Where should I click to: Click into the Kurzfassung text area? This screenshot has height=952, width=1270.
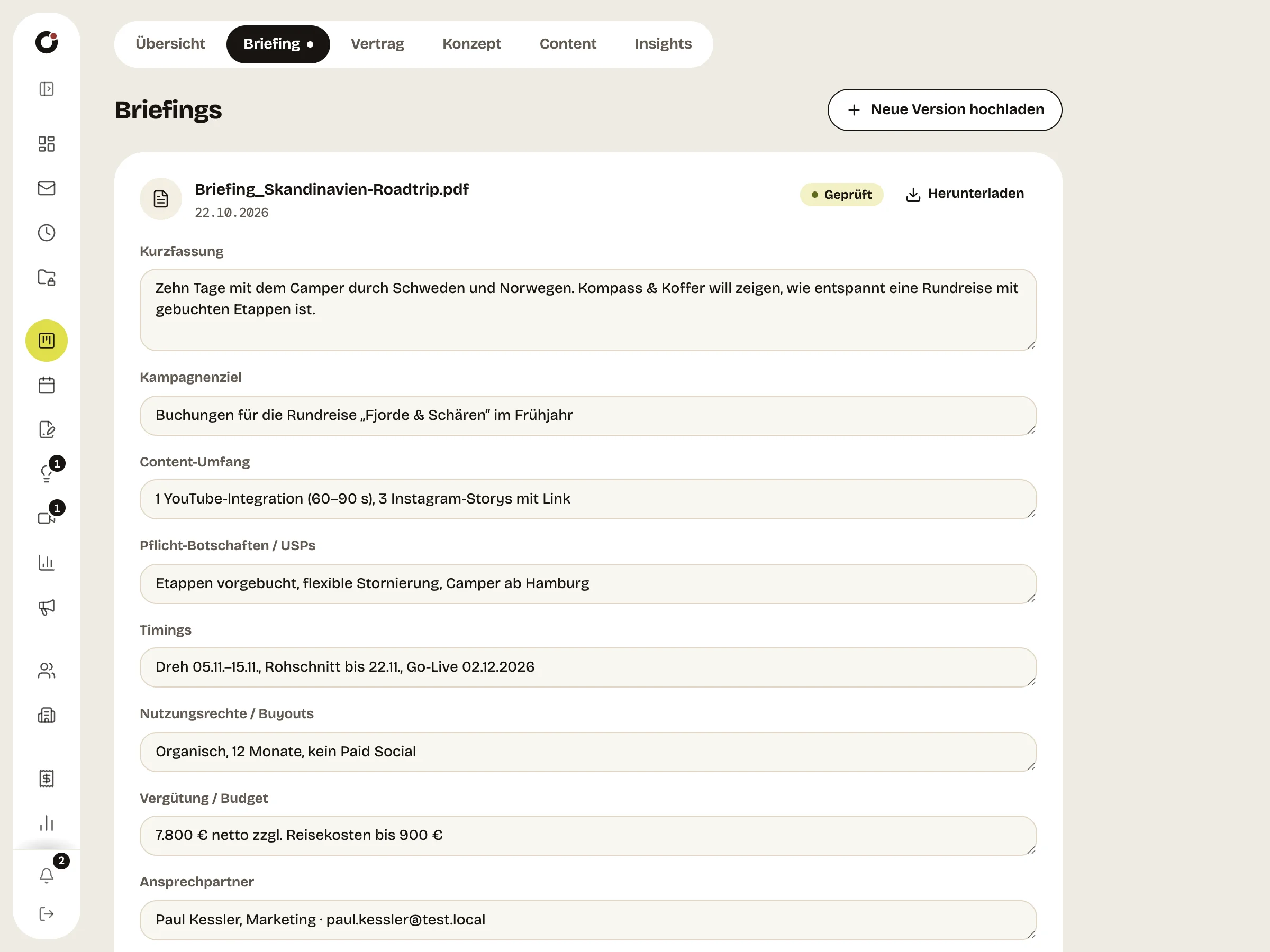click(x=588, y=310)
